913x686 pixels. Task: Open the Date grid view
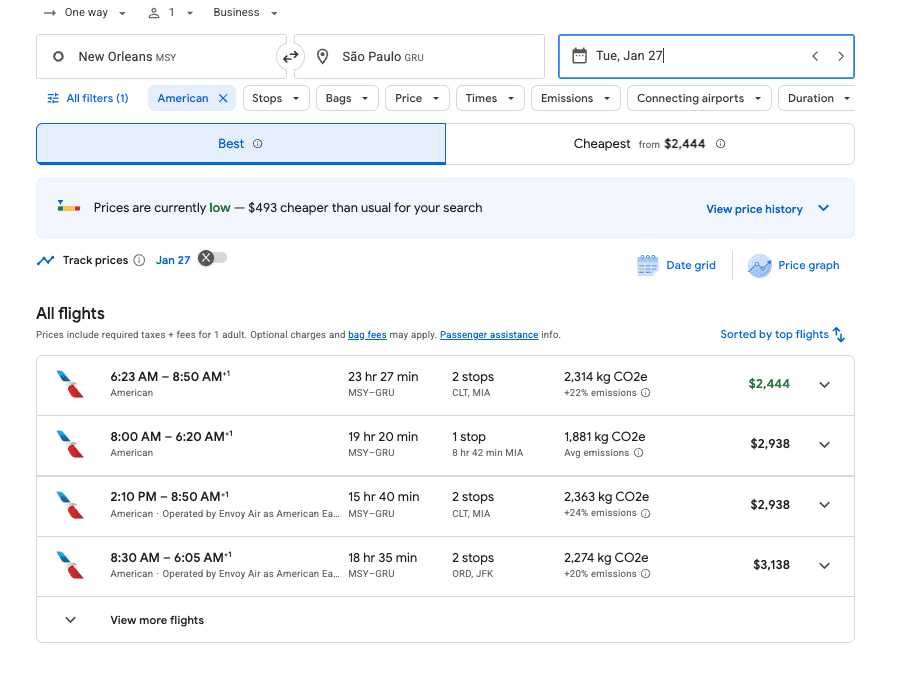[x=676, y=265]
